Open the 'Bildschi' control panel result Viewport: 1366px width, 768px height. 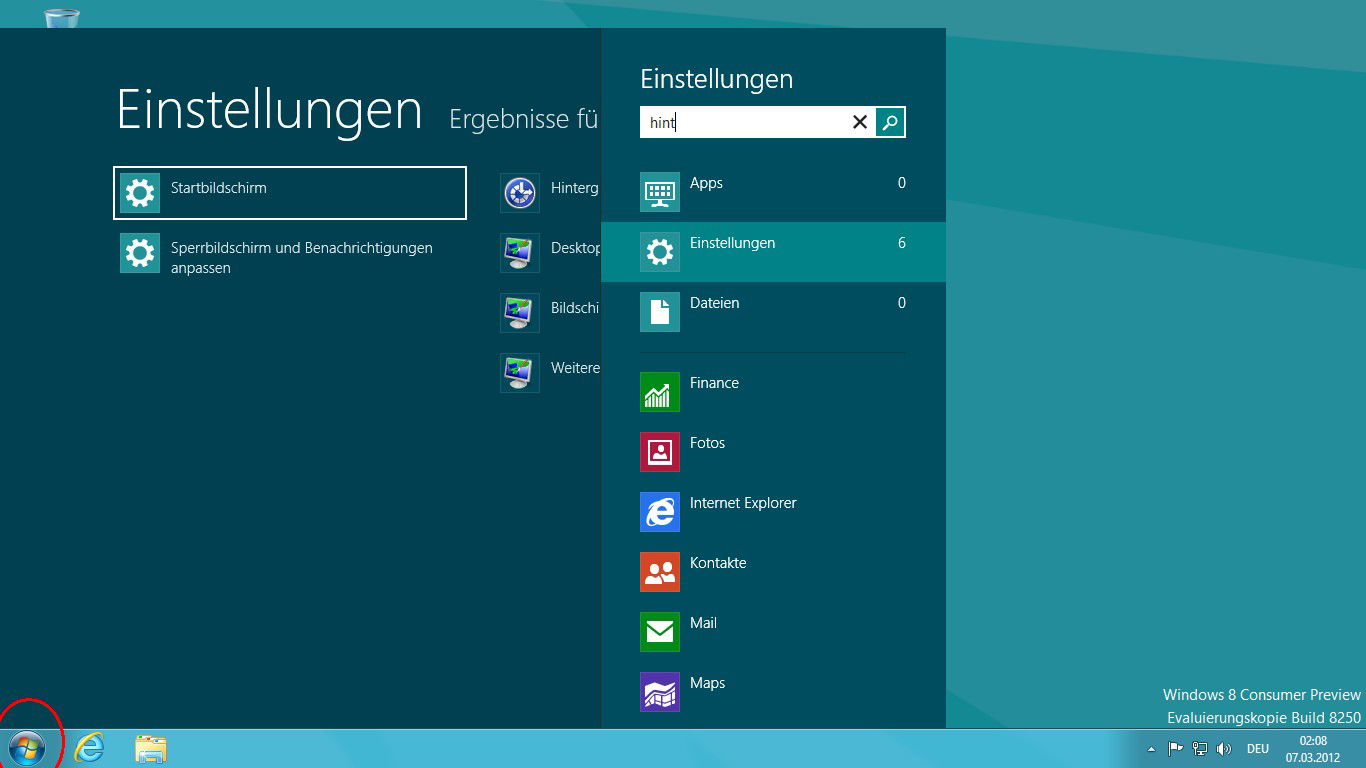pos(549,312)
